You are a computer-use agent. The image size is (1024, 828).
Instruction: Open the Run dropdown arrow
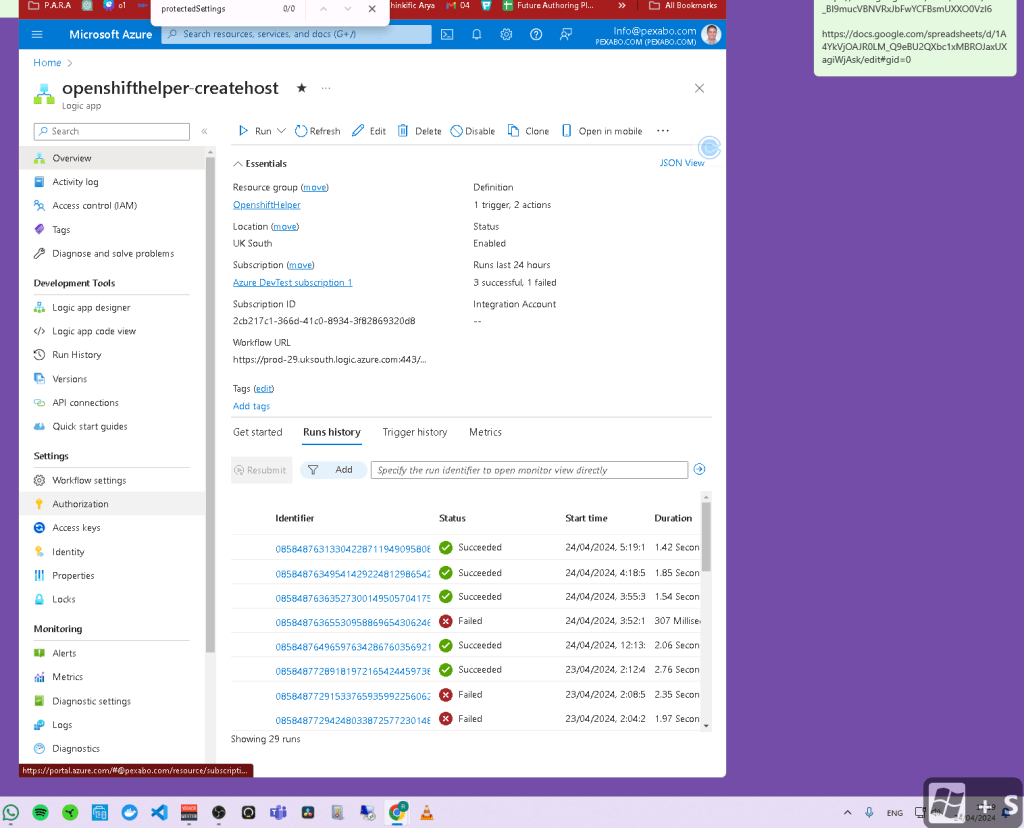coord(281,131)
